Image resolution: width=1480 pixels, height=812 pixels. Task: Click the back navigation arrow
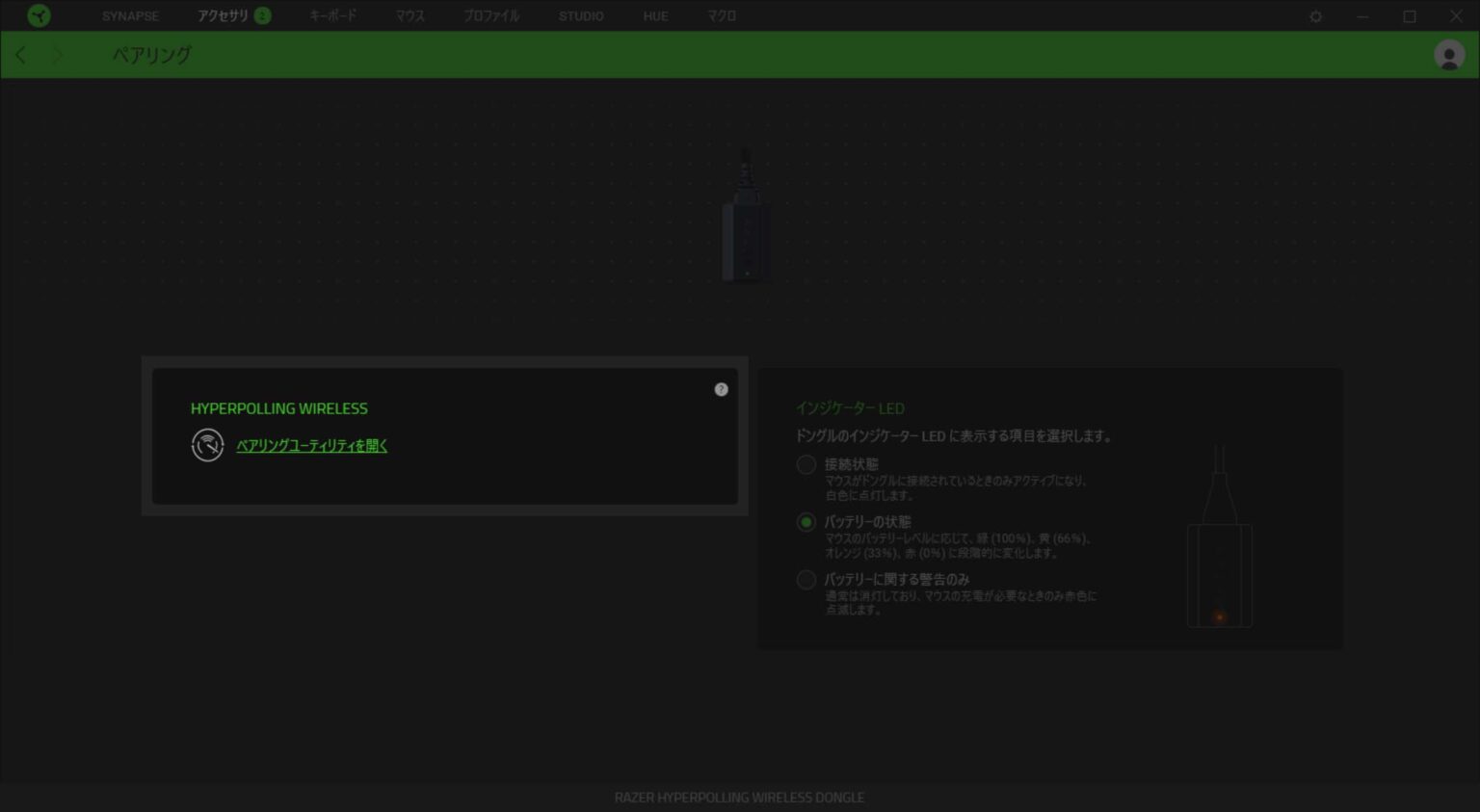click(x=20, y=55)
